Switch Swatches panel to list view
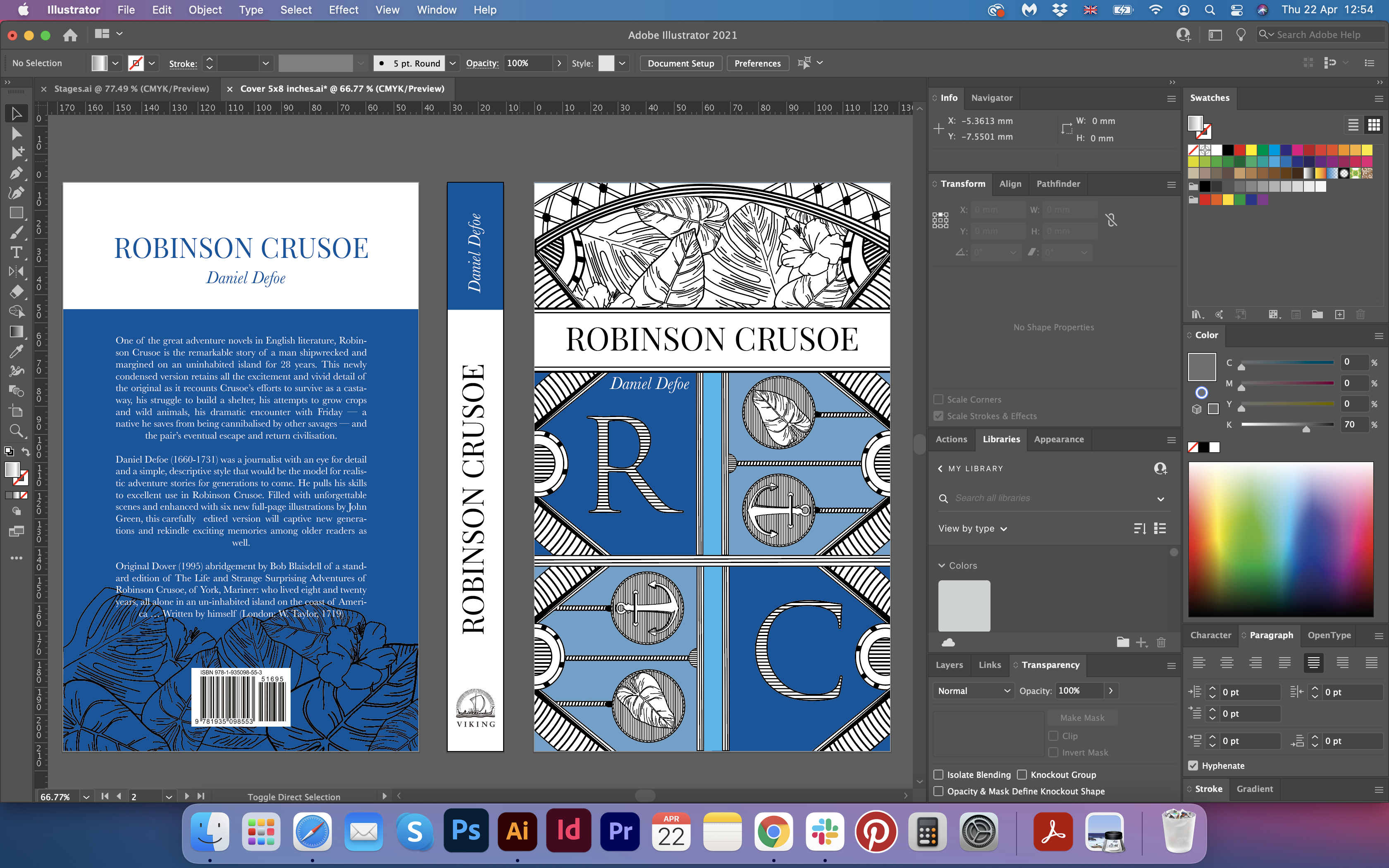1389x868 pixels. tap(1353, 124)
